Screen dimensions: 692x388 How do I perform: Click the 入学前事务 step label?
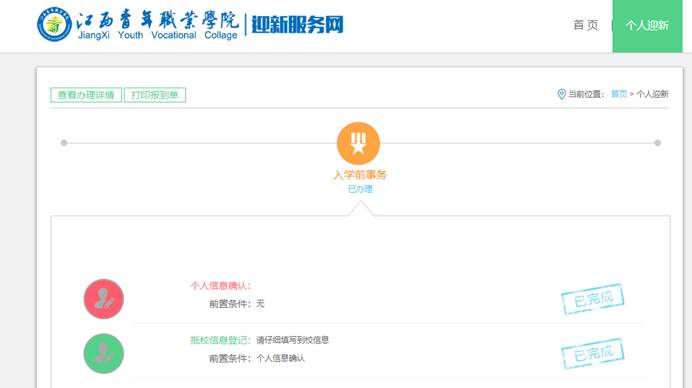[360, 175]
